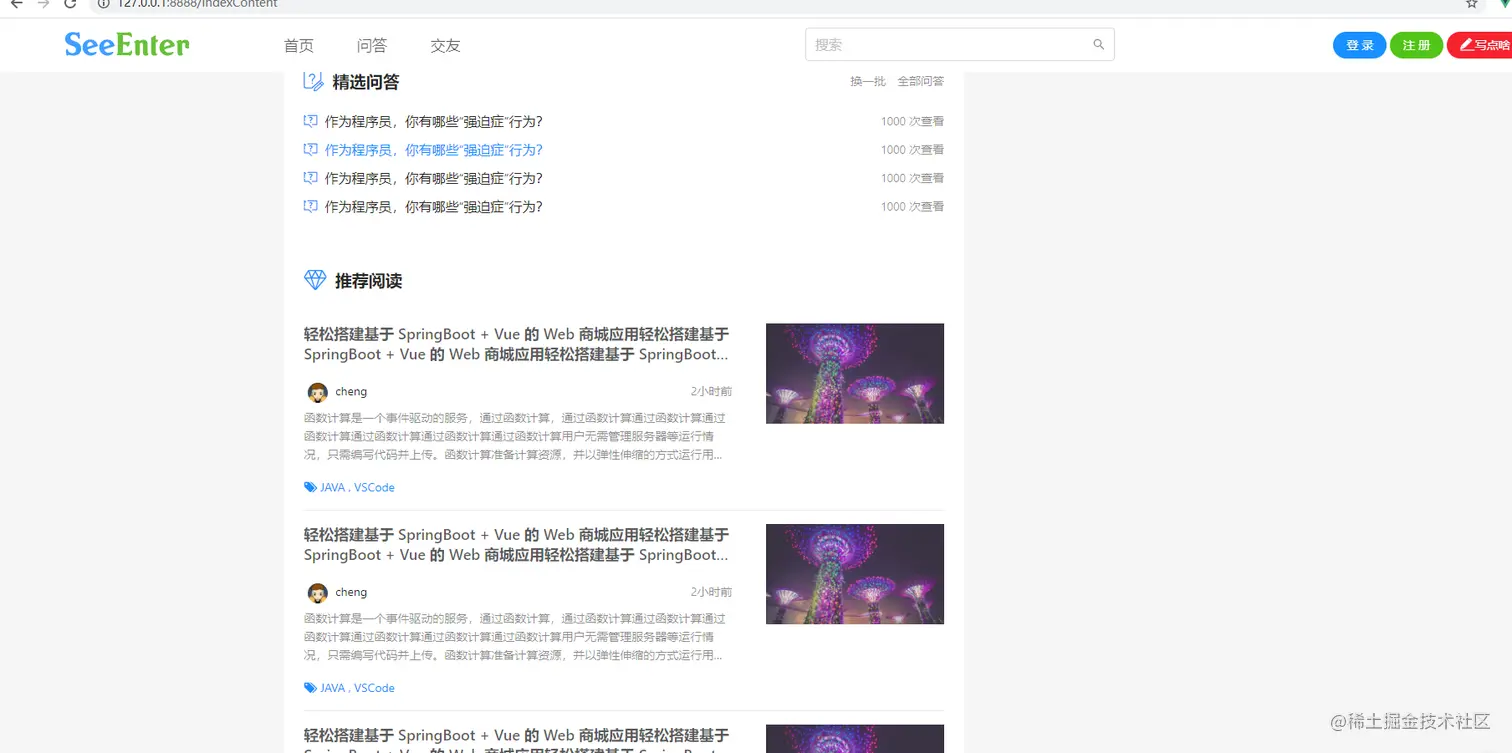Click the magnifier icon in search bar

pyautogui.click(x=1098, y=44)
